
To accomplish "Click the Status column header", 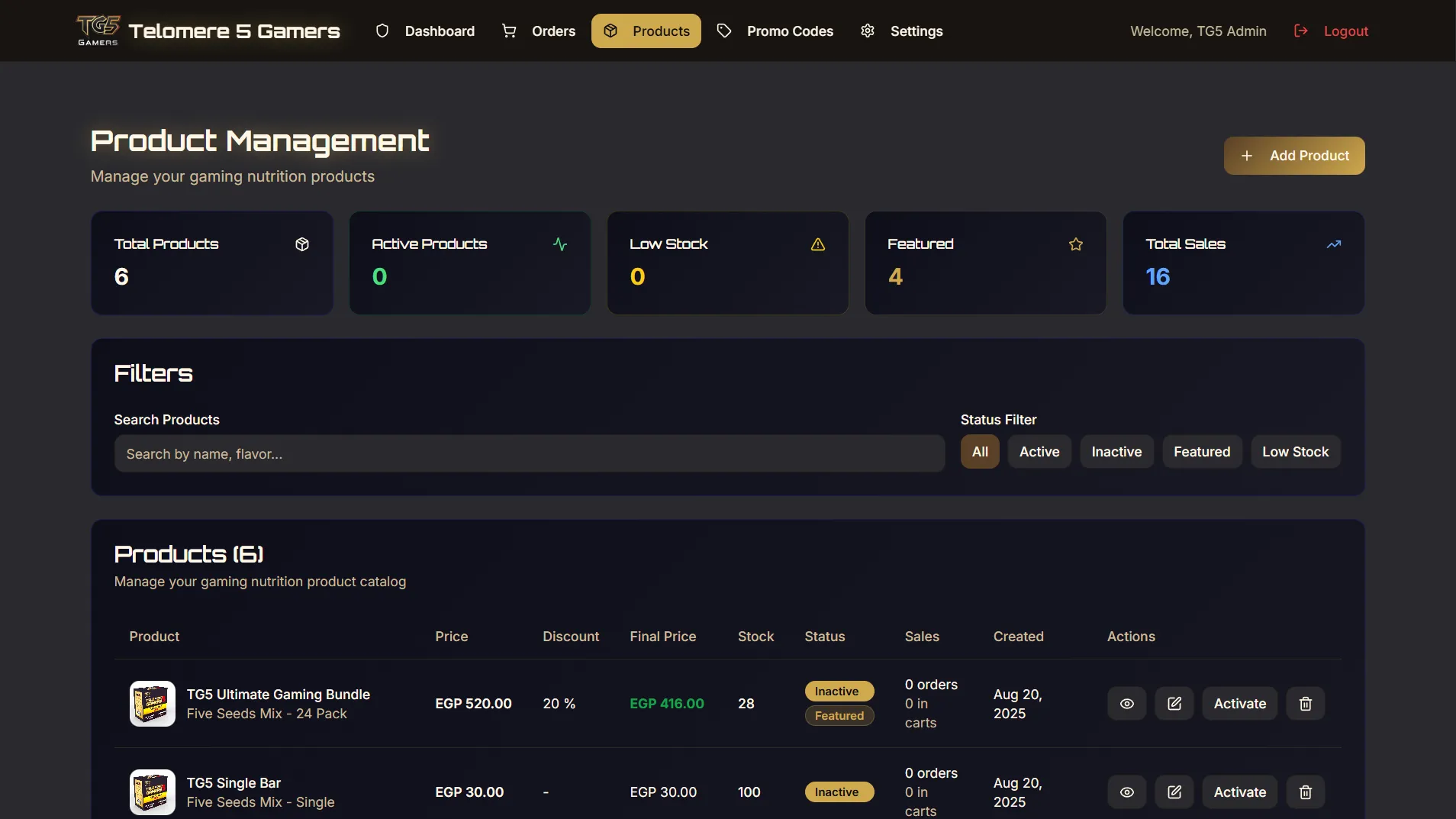I will tap(825, 637).
